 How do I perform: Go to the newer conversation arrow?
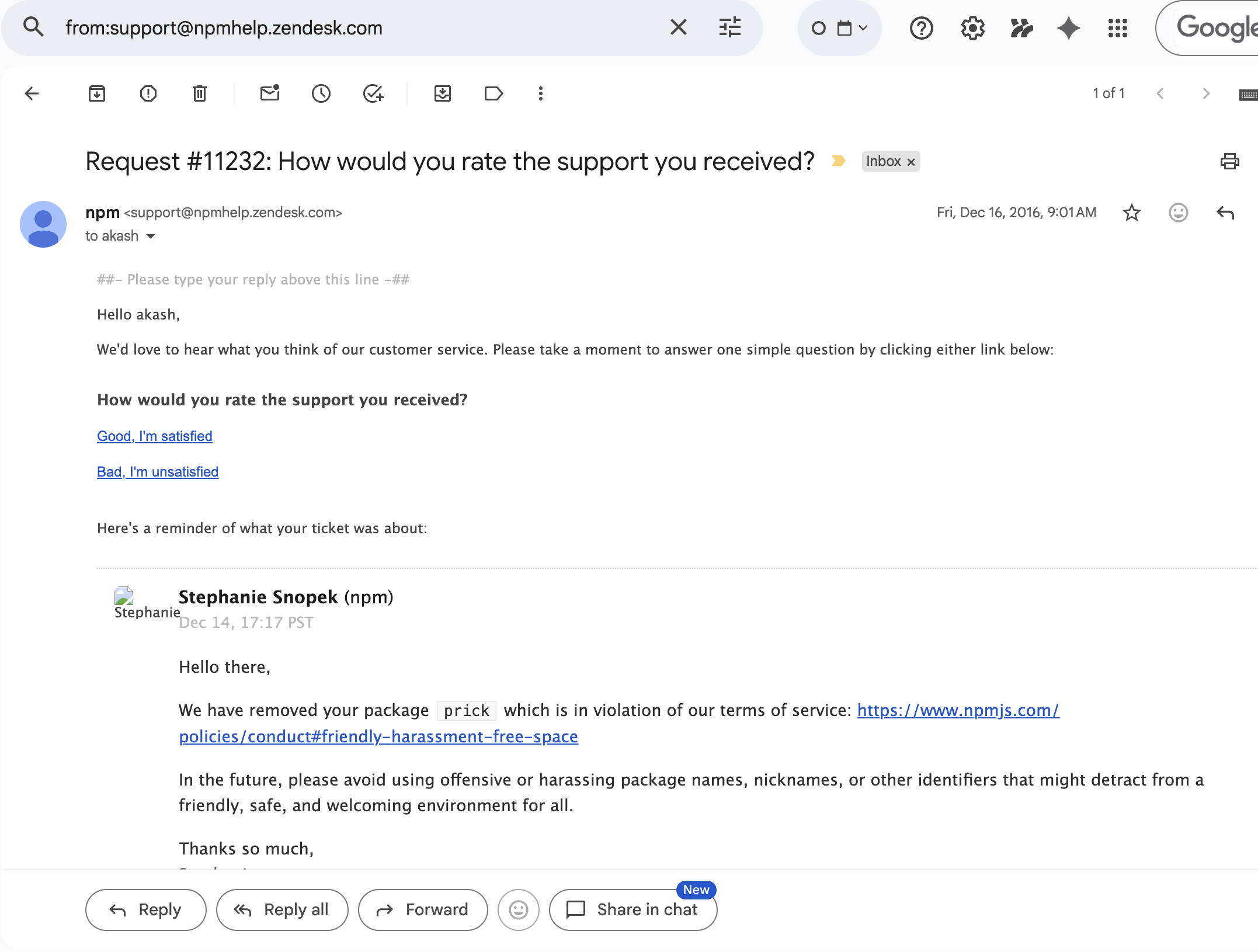point(1160,93)
